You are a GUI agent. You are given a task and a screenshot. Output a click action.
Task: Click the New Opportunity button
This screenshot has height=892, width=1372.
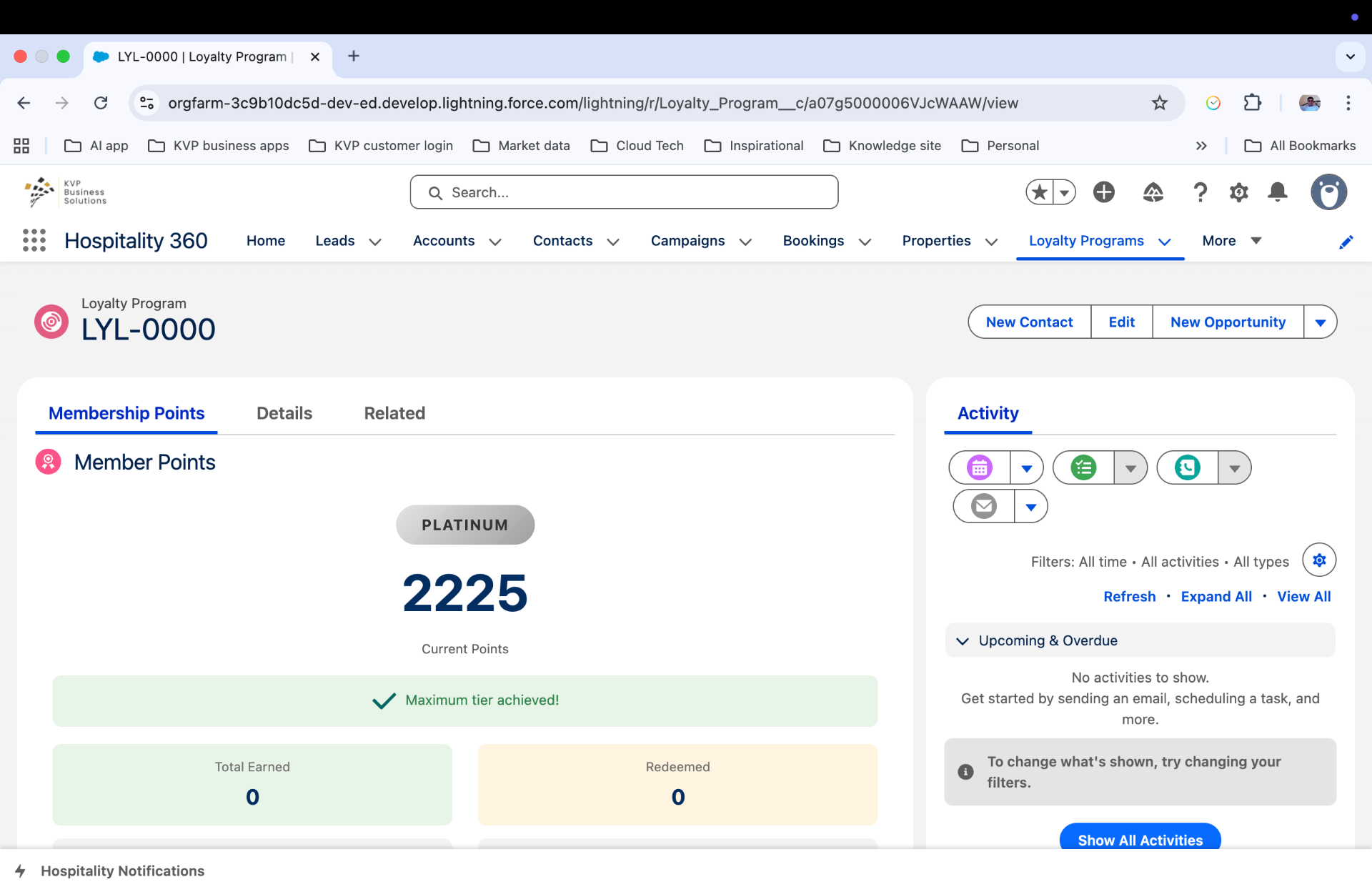coord(1228,322)
